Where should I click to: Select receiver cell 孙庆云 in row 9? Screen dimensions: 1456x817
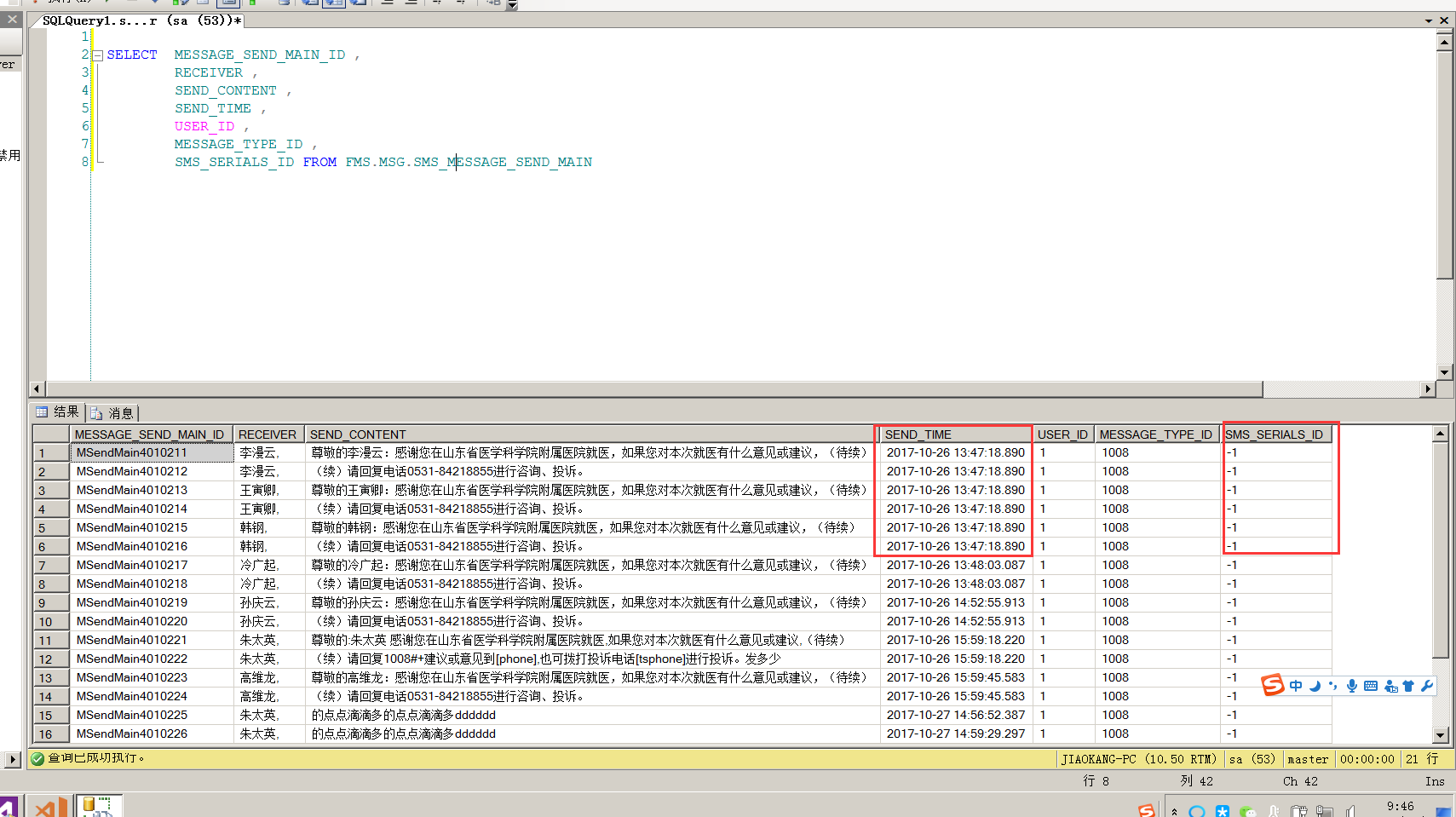coord(269,603)
